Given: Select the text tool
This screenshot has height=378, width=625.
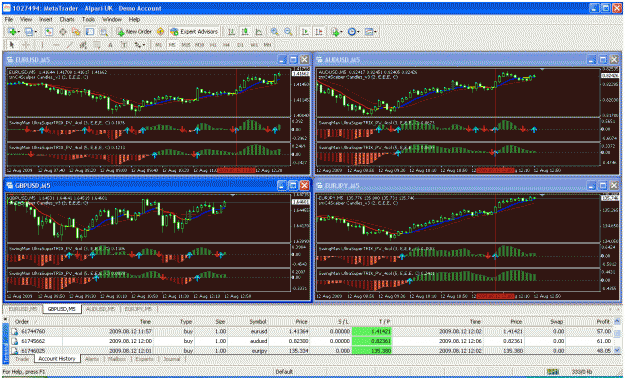Looking at the screenshot, I should click(x=110, y=45).
